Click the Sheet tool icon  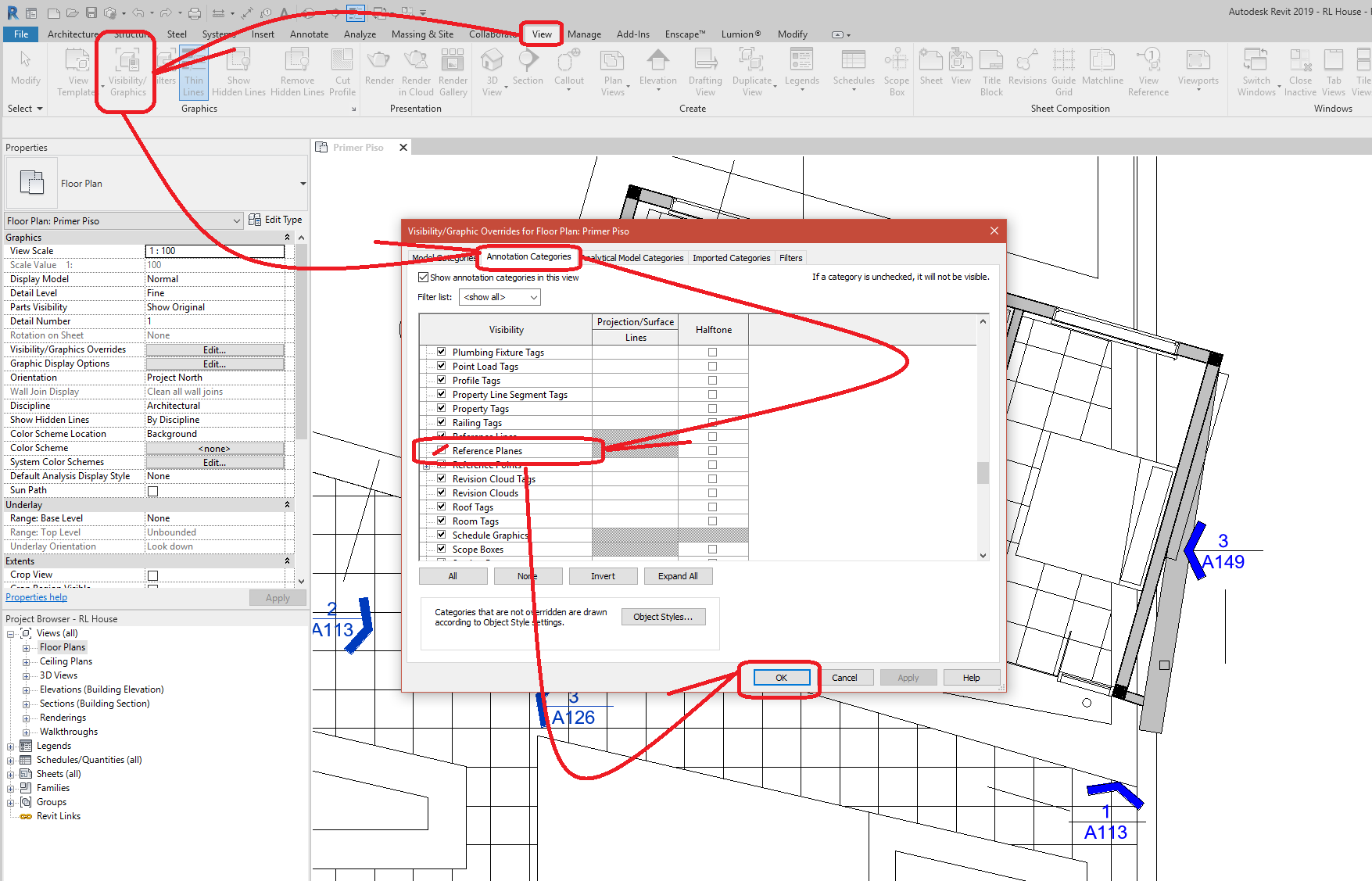coord(931,61)
